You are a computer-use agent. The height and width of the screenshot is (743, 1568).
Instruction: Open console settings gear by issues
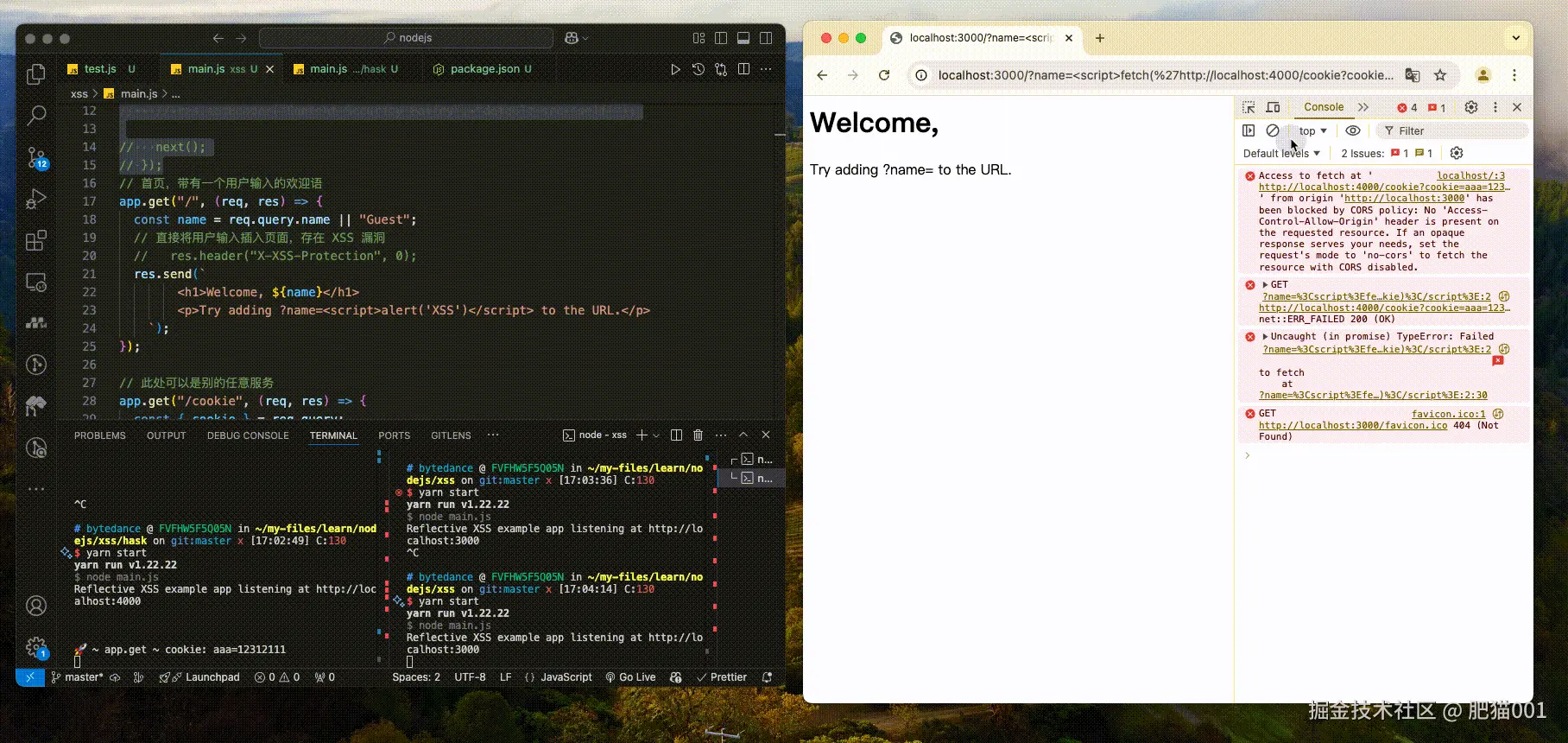tap(1457, 153)
